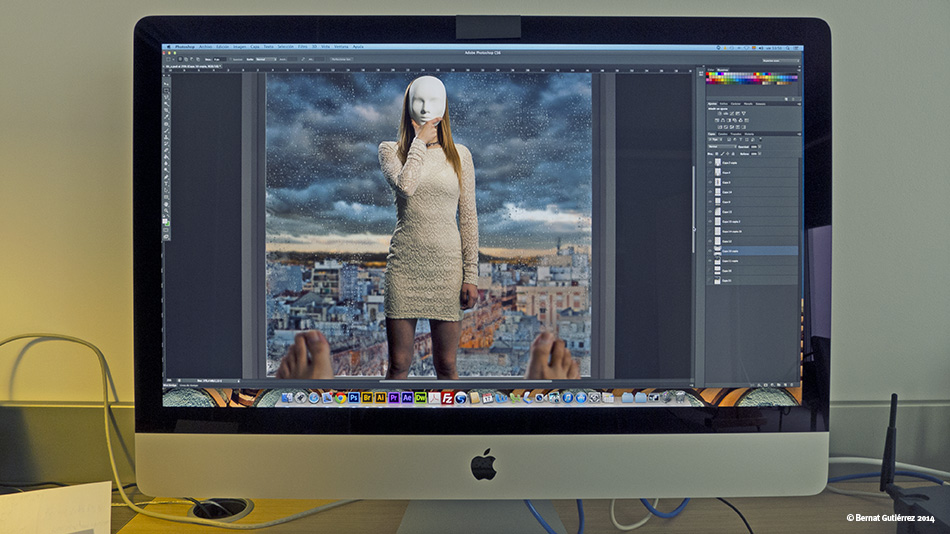This screenshot has height=534, width=950.
Task: Open Google Chrome from the Dock
Action: 340,398
